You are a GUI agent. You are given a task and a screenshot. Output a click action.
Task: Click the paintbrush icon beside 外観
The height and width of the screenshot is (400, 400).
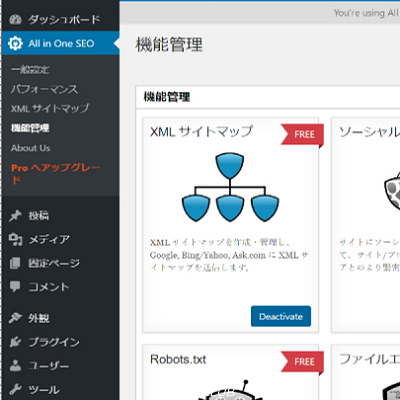[x=15, y=318]
